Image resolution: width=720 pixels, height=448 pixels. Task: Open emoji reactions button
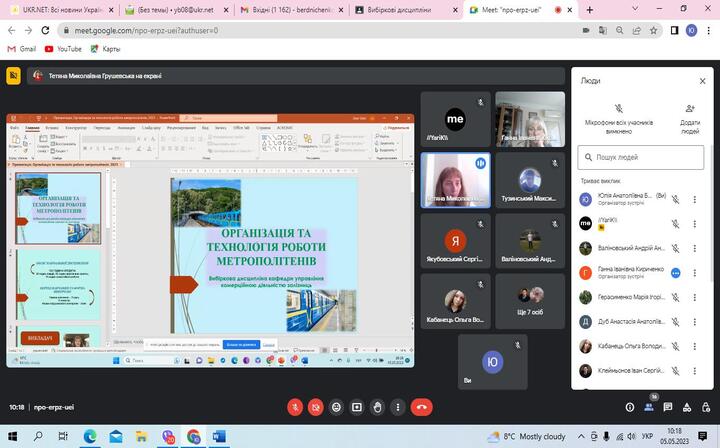[x=336, y=407]
